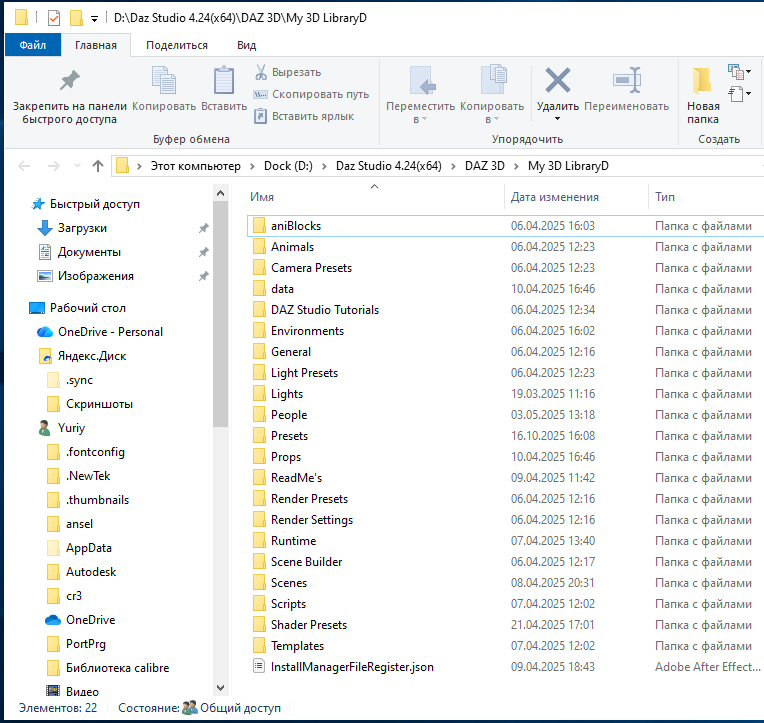Expand chevron after Daz Studio 4.24(x64) breadcrumb

tap(454, 166)
